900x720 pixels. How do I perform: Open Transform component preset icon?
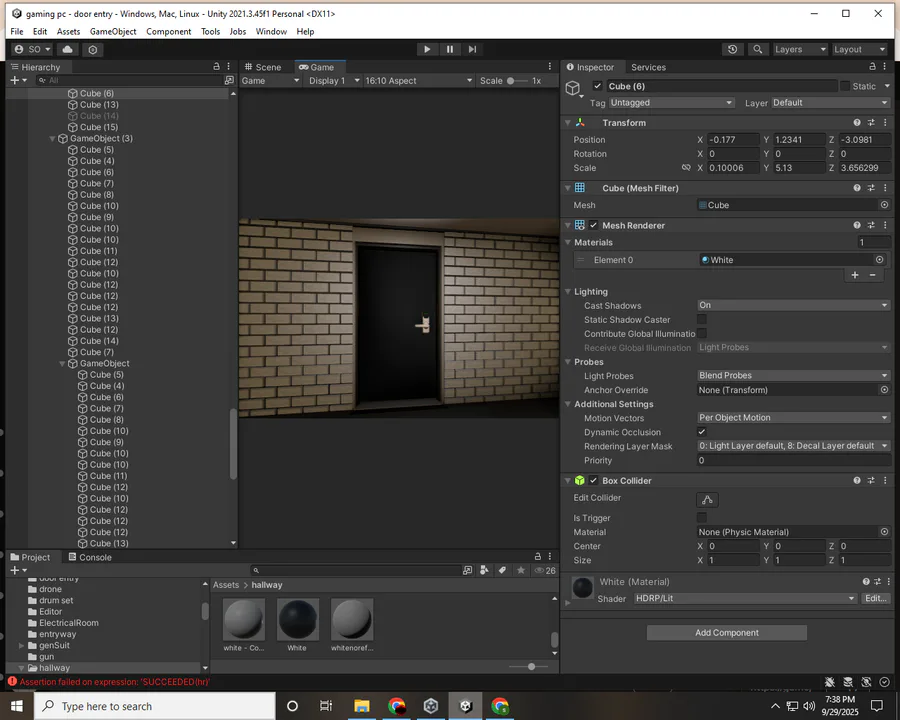click(871, 122)
